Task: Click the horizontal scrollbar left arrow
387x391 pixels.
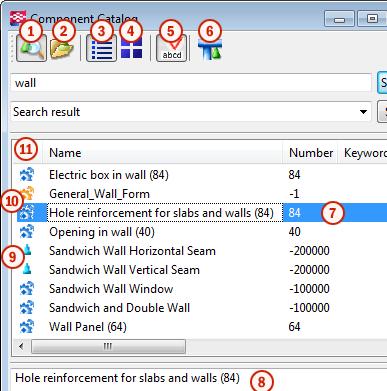Action: click(x=21, y=346)
